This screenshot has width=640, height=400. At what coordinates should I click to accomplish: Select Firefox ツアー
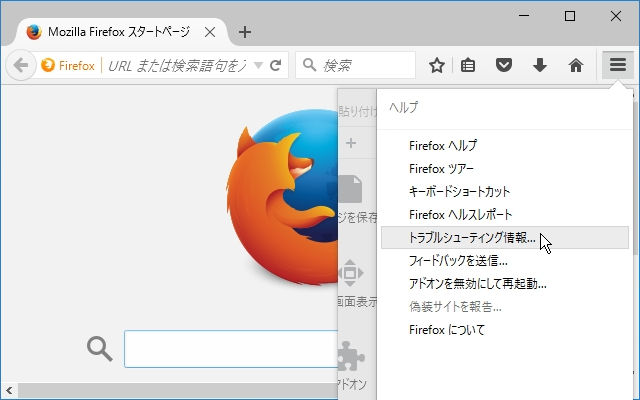pyautogui.click(x=504, y=169)
